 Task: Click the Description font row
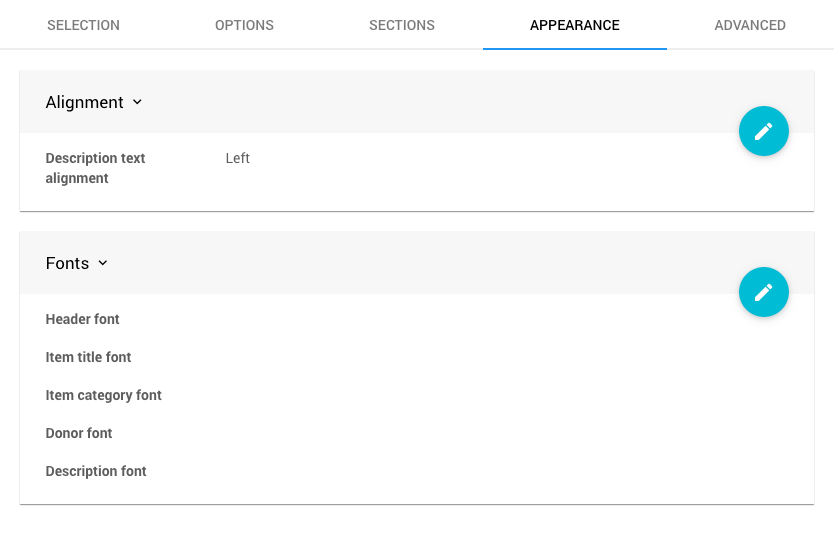(x=96, y=471)
